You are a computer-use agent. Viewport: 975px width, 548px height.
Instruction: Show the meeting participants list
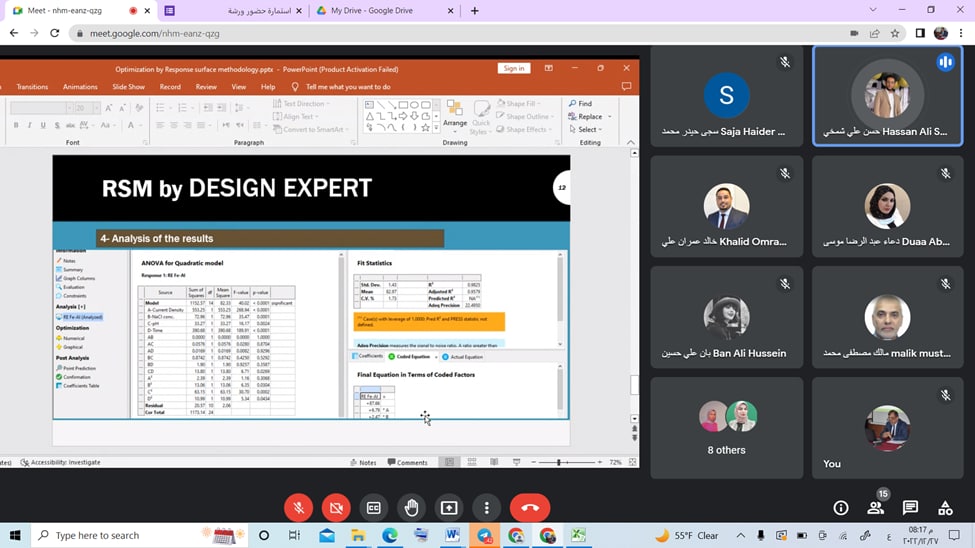coord(876,508)
